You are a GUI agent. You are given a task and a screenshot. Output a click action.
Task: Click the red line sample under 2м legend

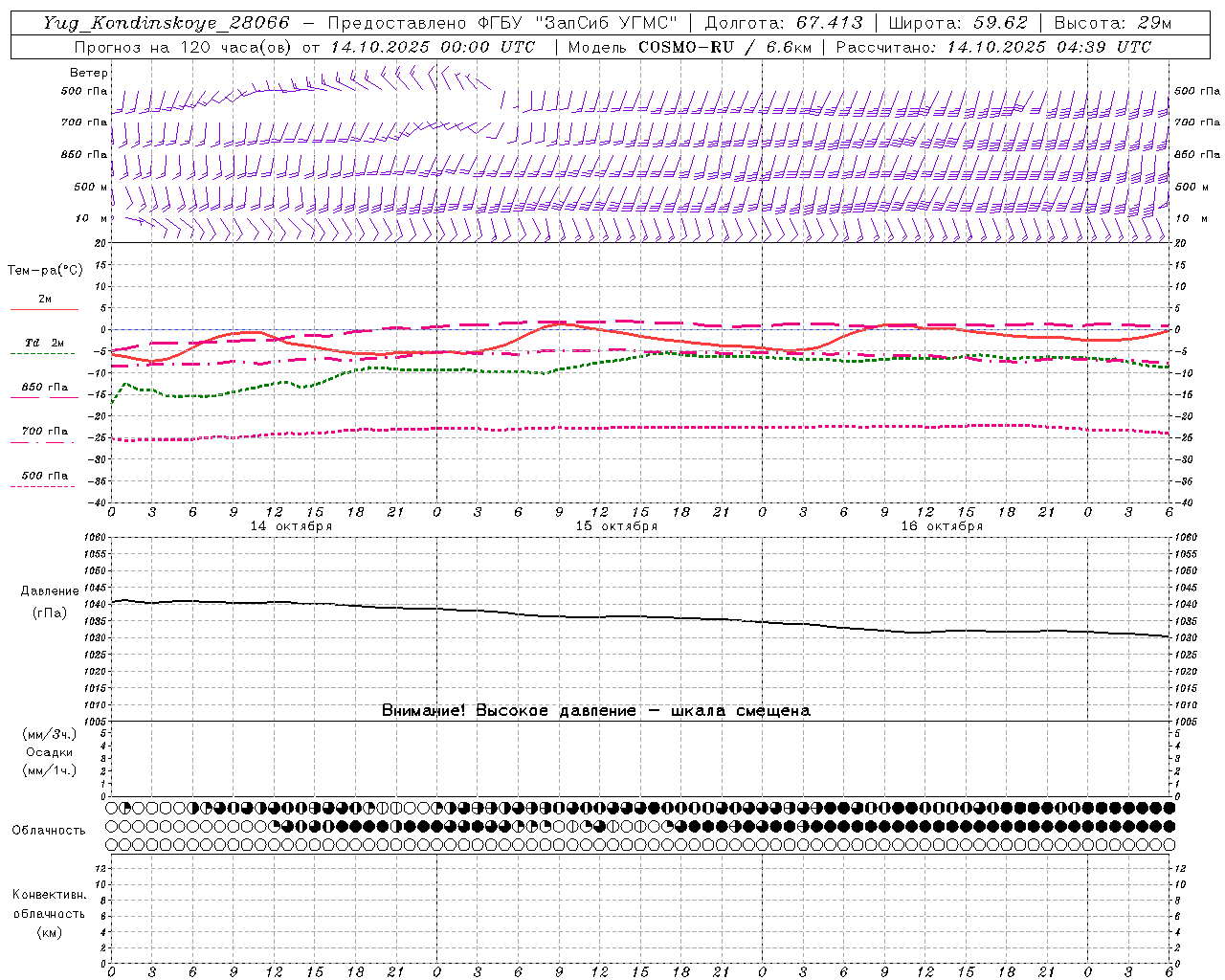coord(44,309)
